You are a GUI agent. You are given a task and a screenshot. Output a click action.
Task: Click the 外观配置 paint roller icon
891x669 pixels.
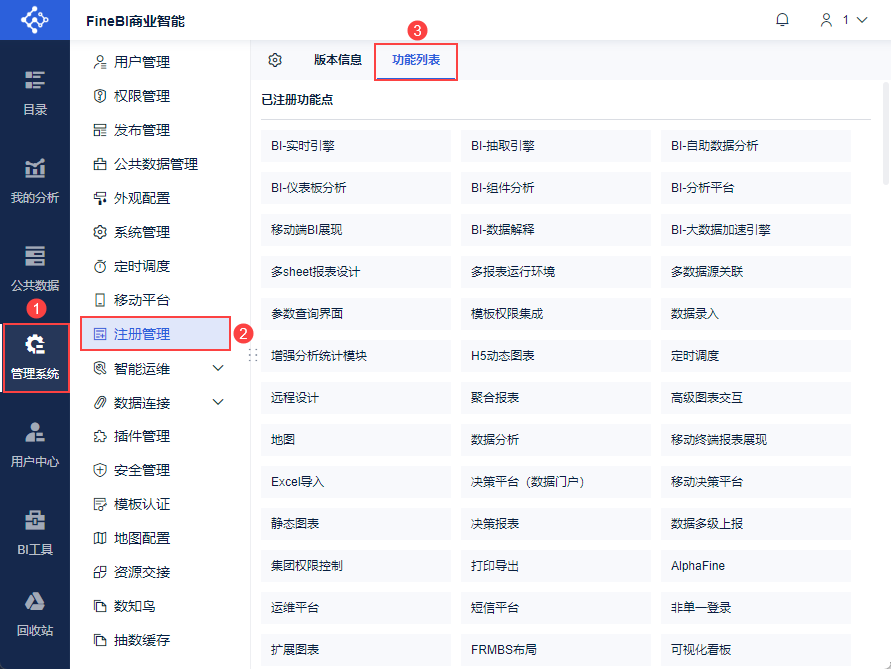pyautogui.click(x=100, y=198)
